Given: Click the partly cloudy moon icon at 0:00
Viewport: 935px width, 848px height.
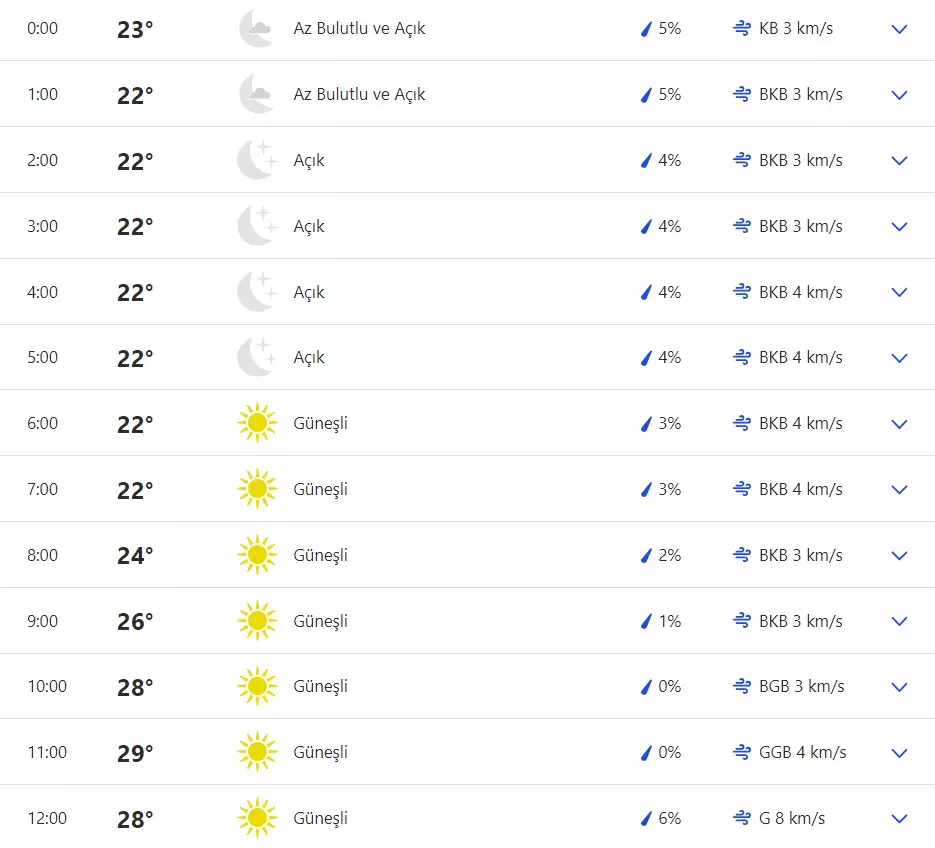Looking at the screenshot, I should coord(256,29).
